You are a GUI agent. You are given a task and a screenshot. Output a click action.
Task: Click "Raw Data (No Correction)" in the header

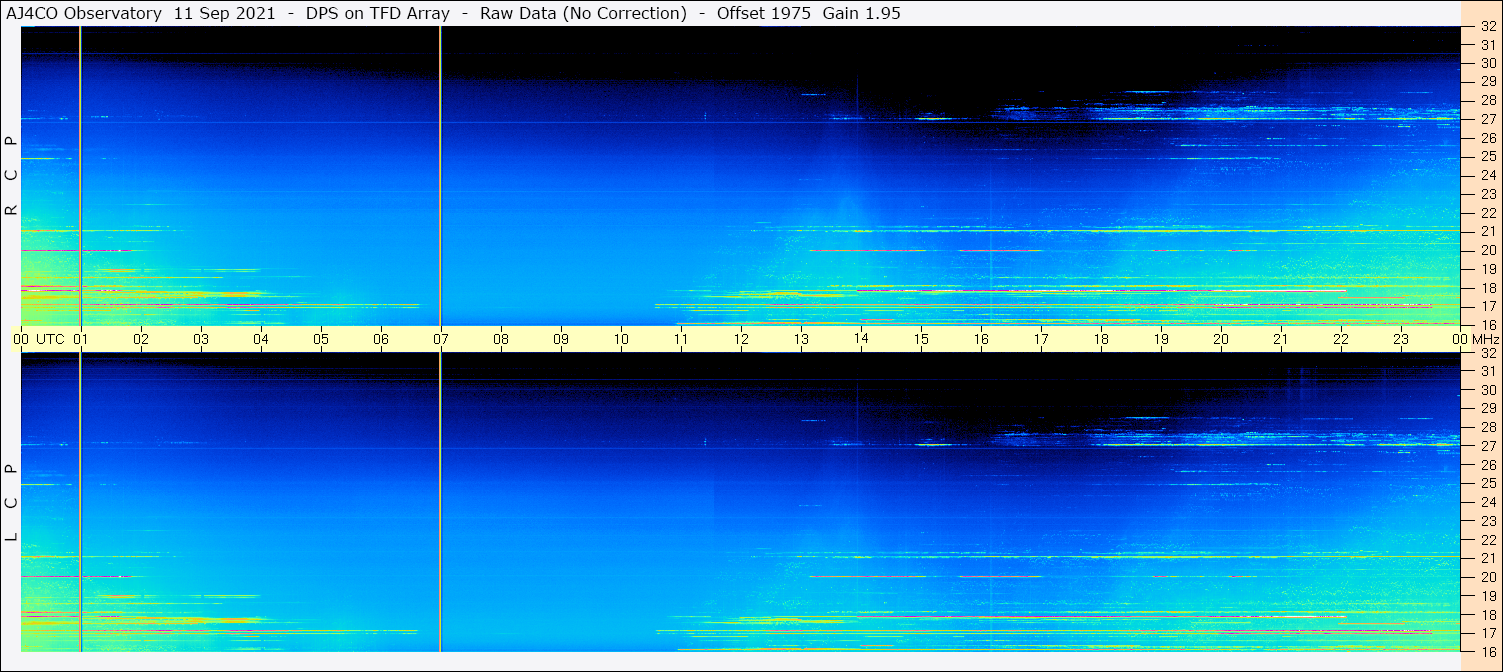click(x=583, y=13)
